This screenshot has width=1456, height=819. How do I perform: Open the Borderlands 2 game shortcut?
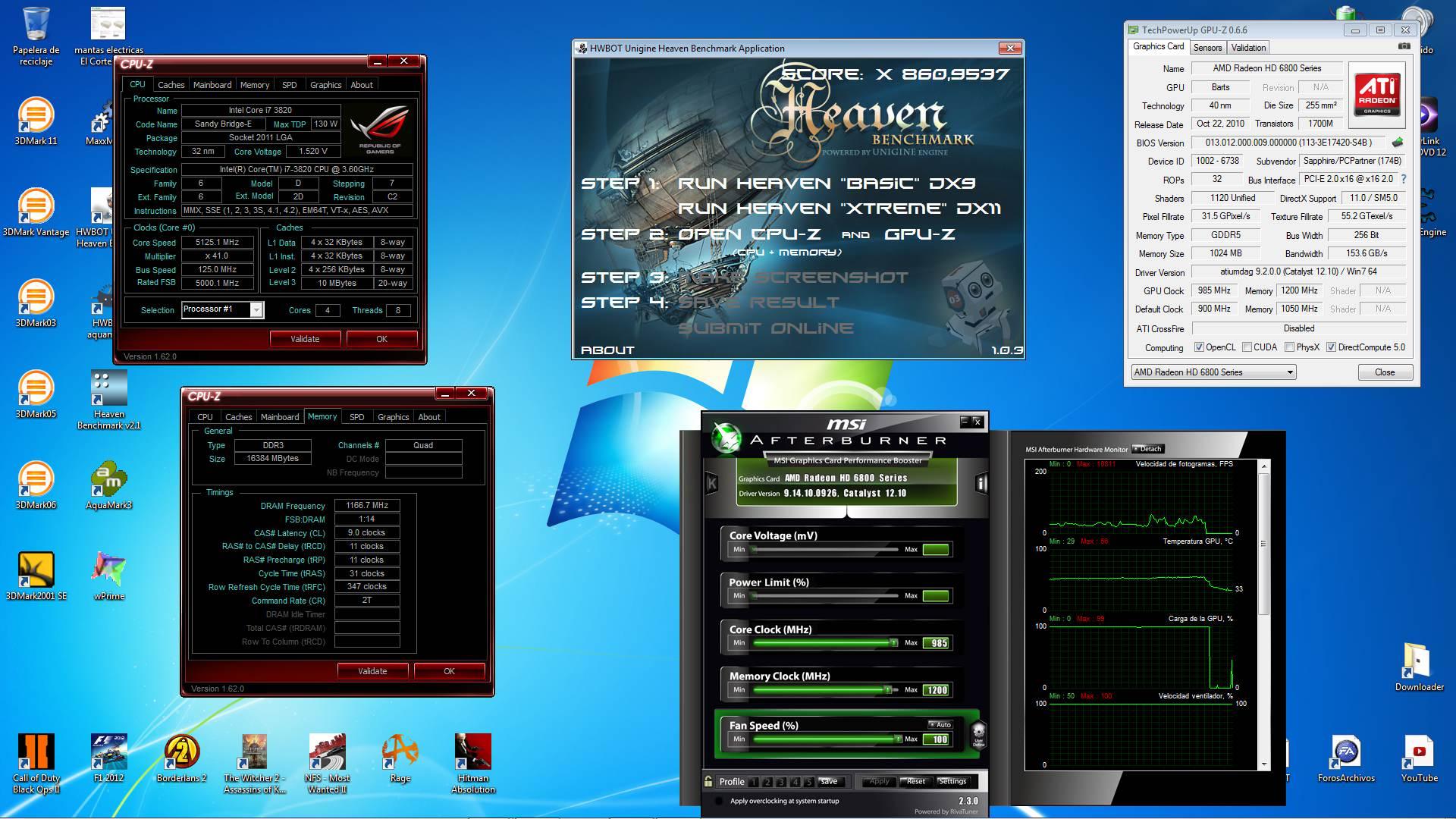coord(181,758)
